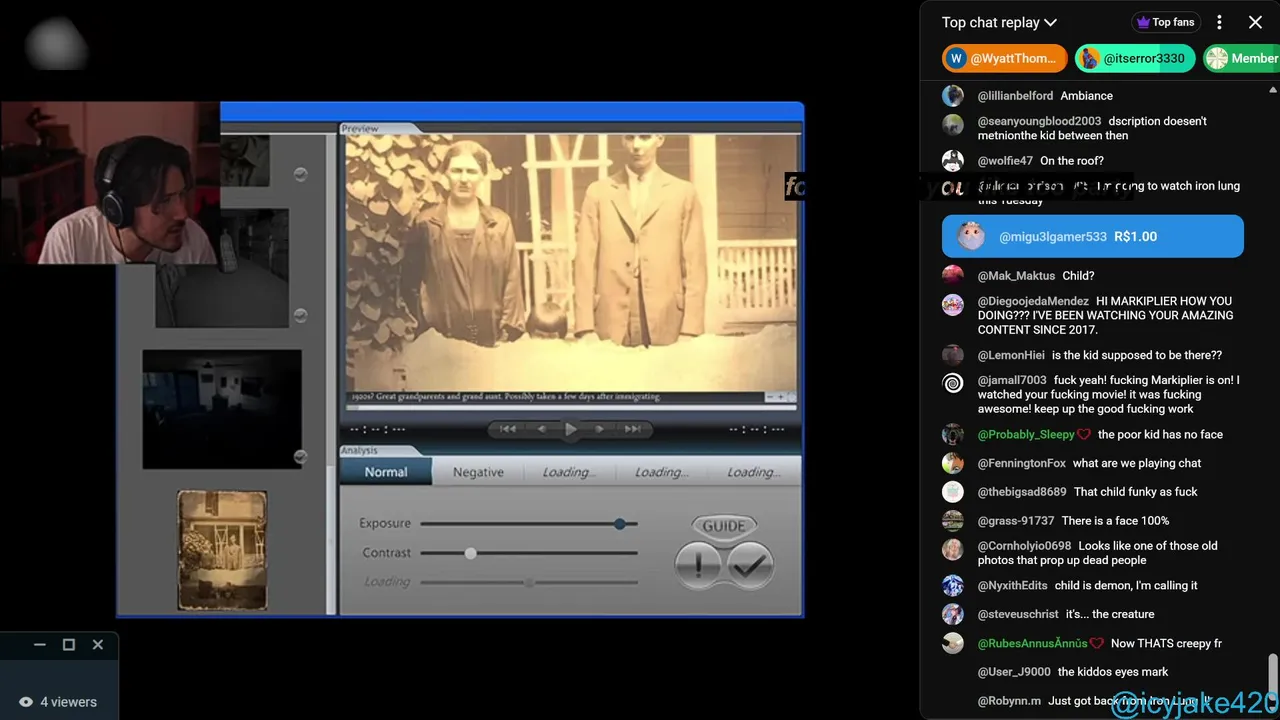Click the step-back arrow in playback bar

541,429
